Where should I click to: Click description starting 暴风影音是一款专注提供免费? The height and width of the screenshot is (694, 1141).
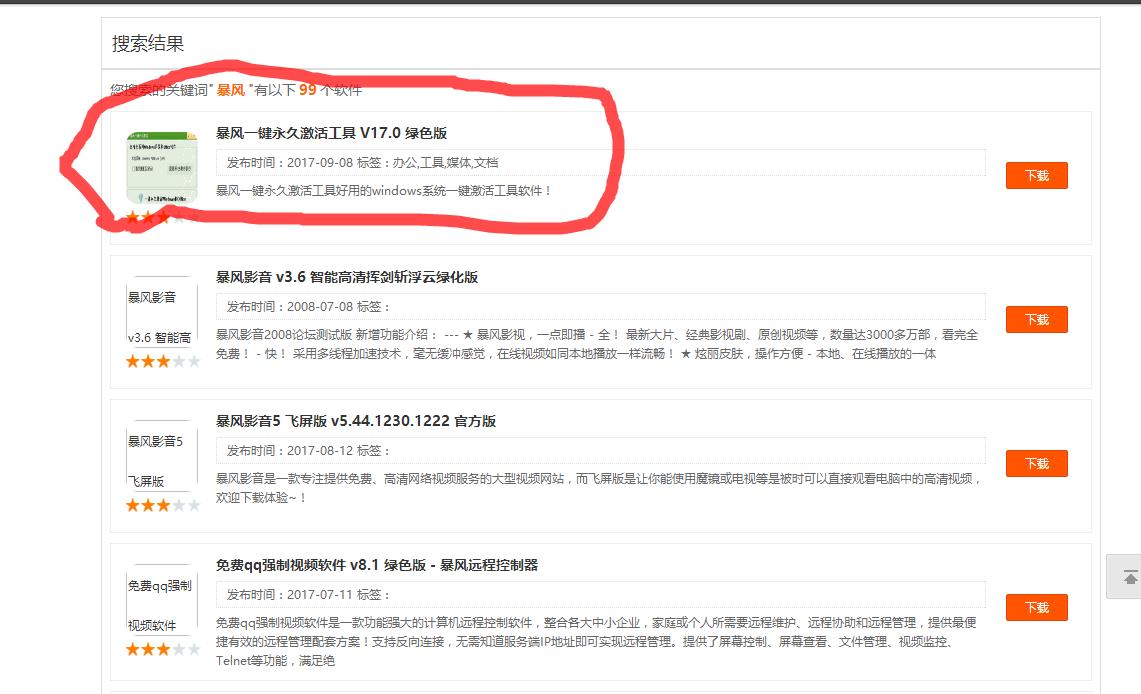[x=599, y=488]
